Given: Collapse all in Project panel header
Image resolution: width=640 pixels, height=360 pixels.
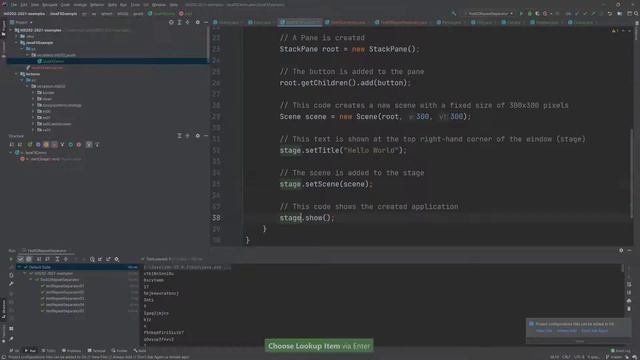Looking at the screenshot, I should click(x=187, y=22).
